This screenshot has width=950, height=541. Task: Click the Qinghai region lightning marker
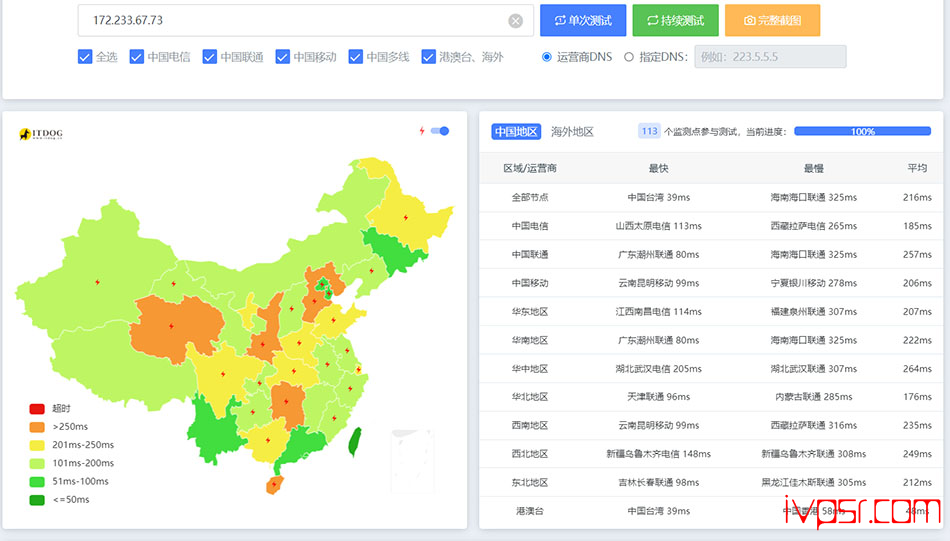point(171,326)
